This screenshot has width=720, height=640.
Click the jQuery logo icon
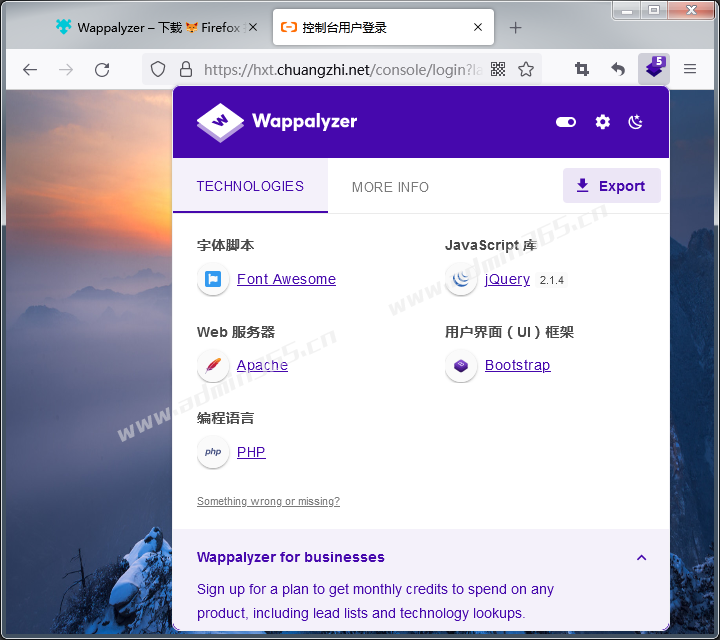click(461, 279)
